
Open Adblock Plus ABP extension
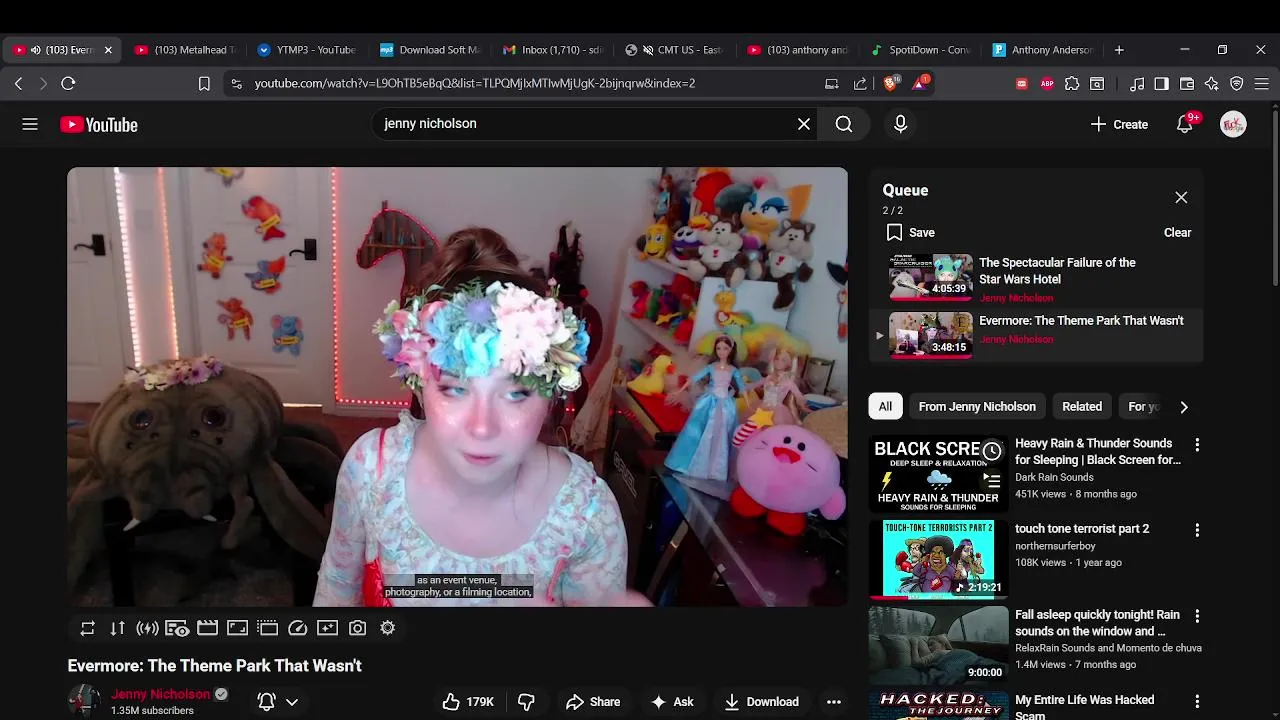coord(1047,84)
